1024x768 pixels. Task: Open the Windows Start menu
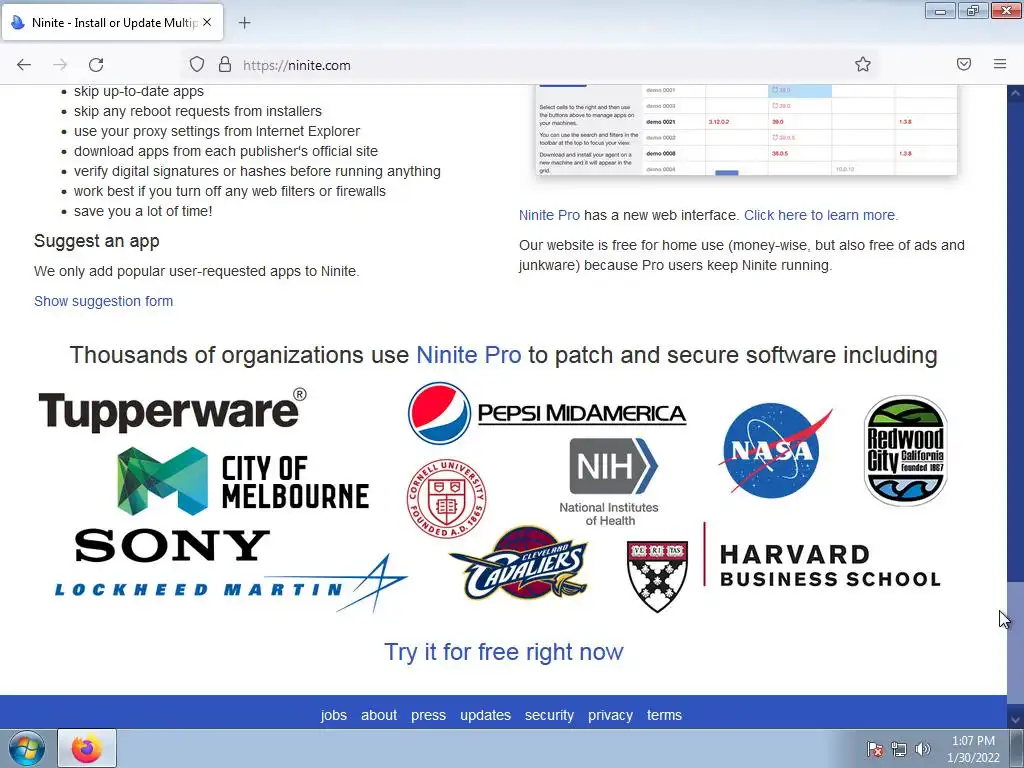coord(26,748)
